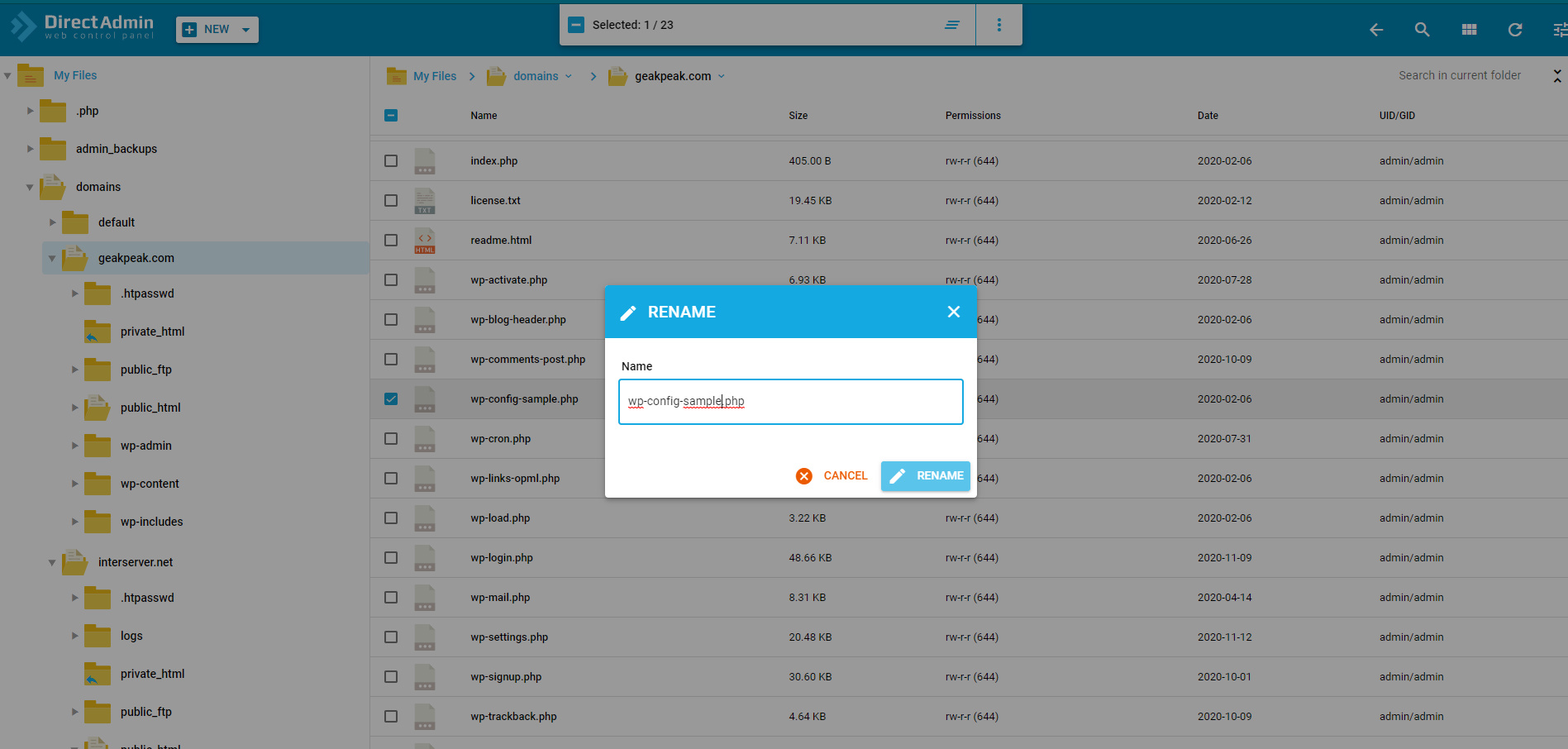This screenshot has height=749, width=1568.
Task: Close the Rename dialog with X
Action: pos(954,312)
